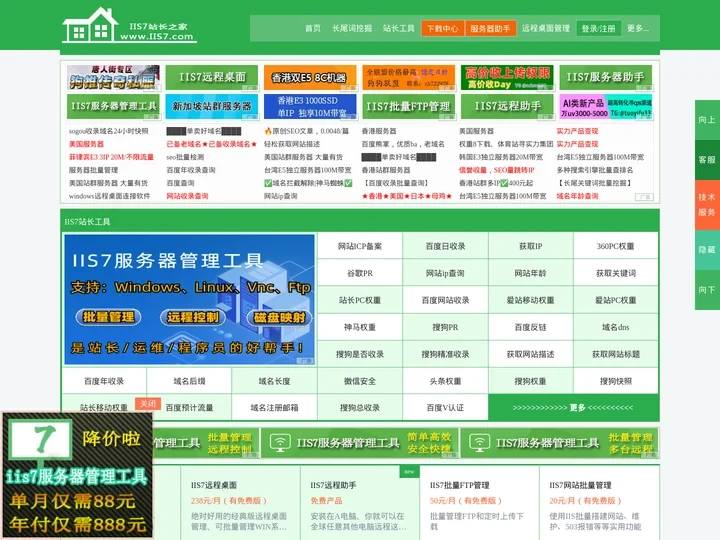Open the 香港双E5 8C机器 banner
720x540 pixels.
[x=310, y=77]
